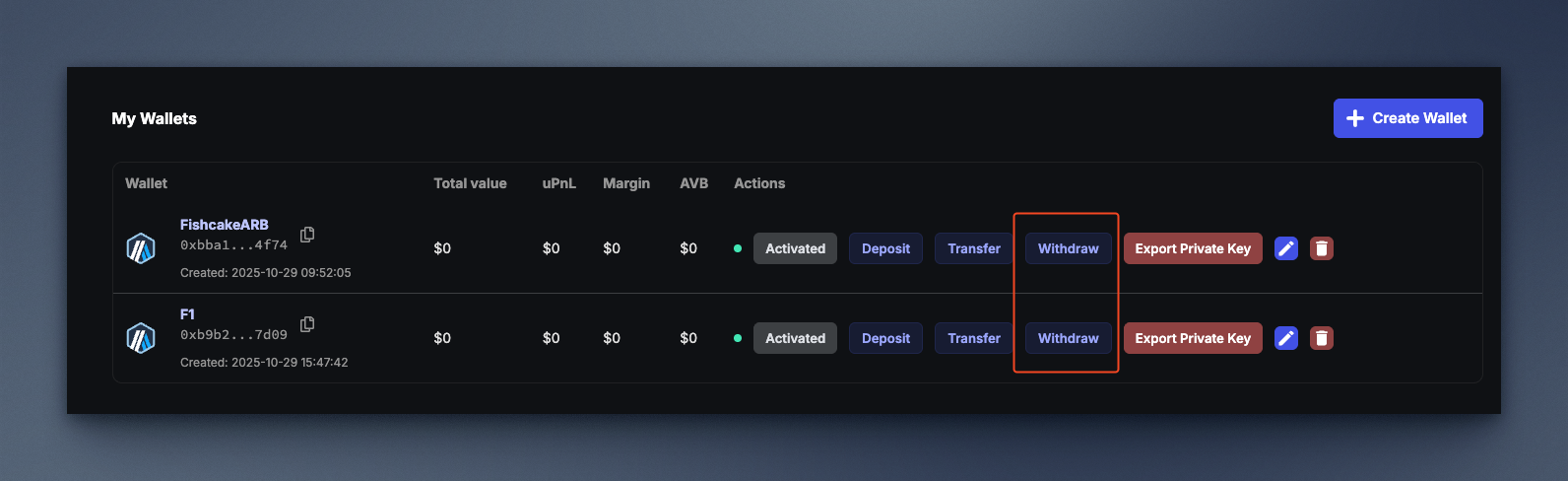Edit the FishcakeARB wallet with pencil icon
Image resolution: width=1568 pixels, height=481 pixels.
pos(1285,248)
